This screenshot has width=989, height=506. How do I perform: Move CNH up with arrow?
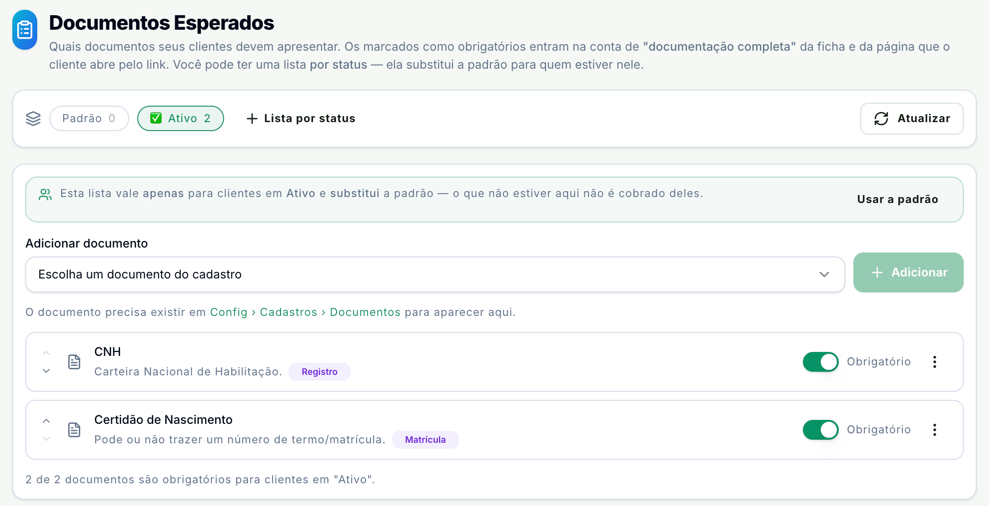pyautogui.click(x=46, y=353)
